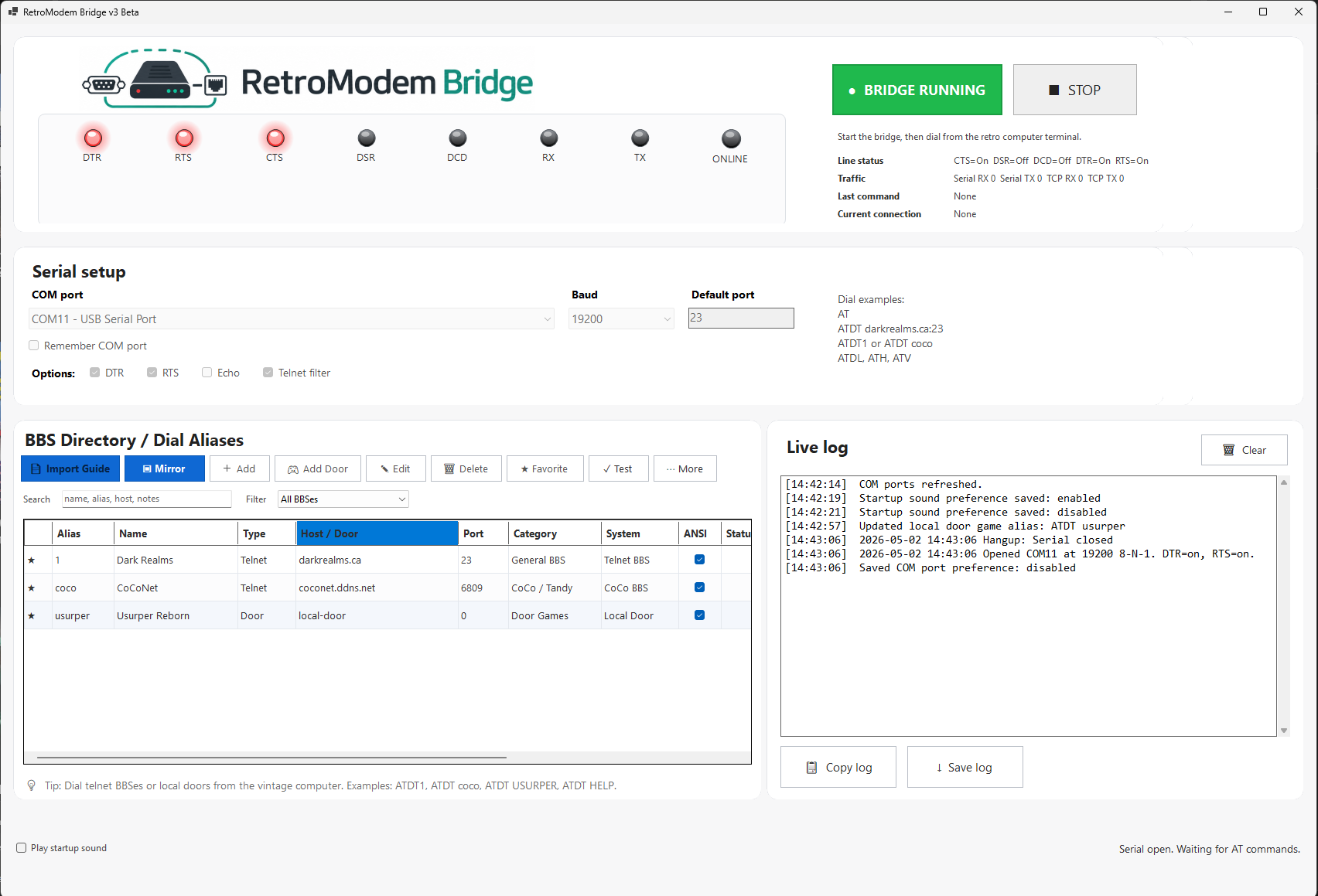Screen dimensions: 1318x896
Task: Click favorite star for Usurper Reborn row
Action: [x=32, y=615]
